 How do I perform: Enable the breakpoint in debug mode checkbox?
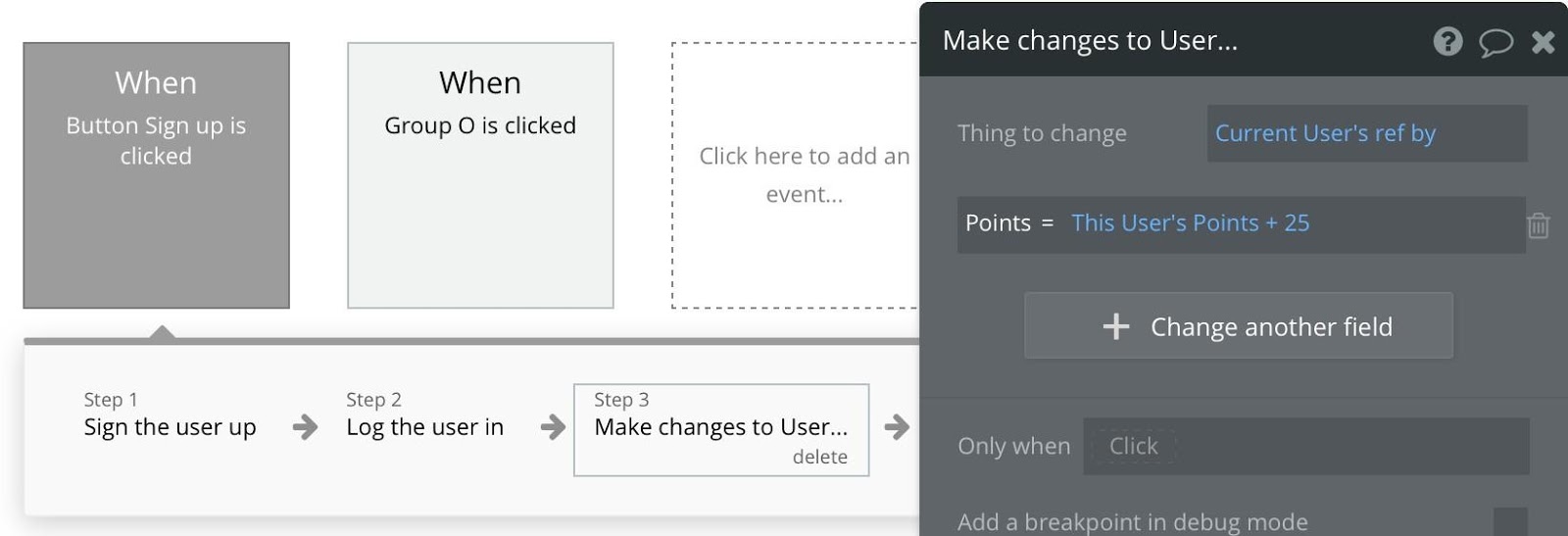click(1510, 521)
